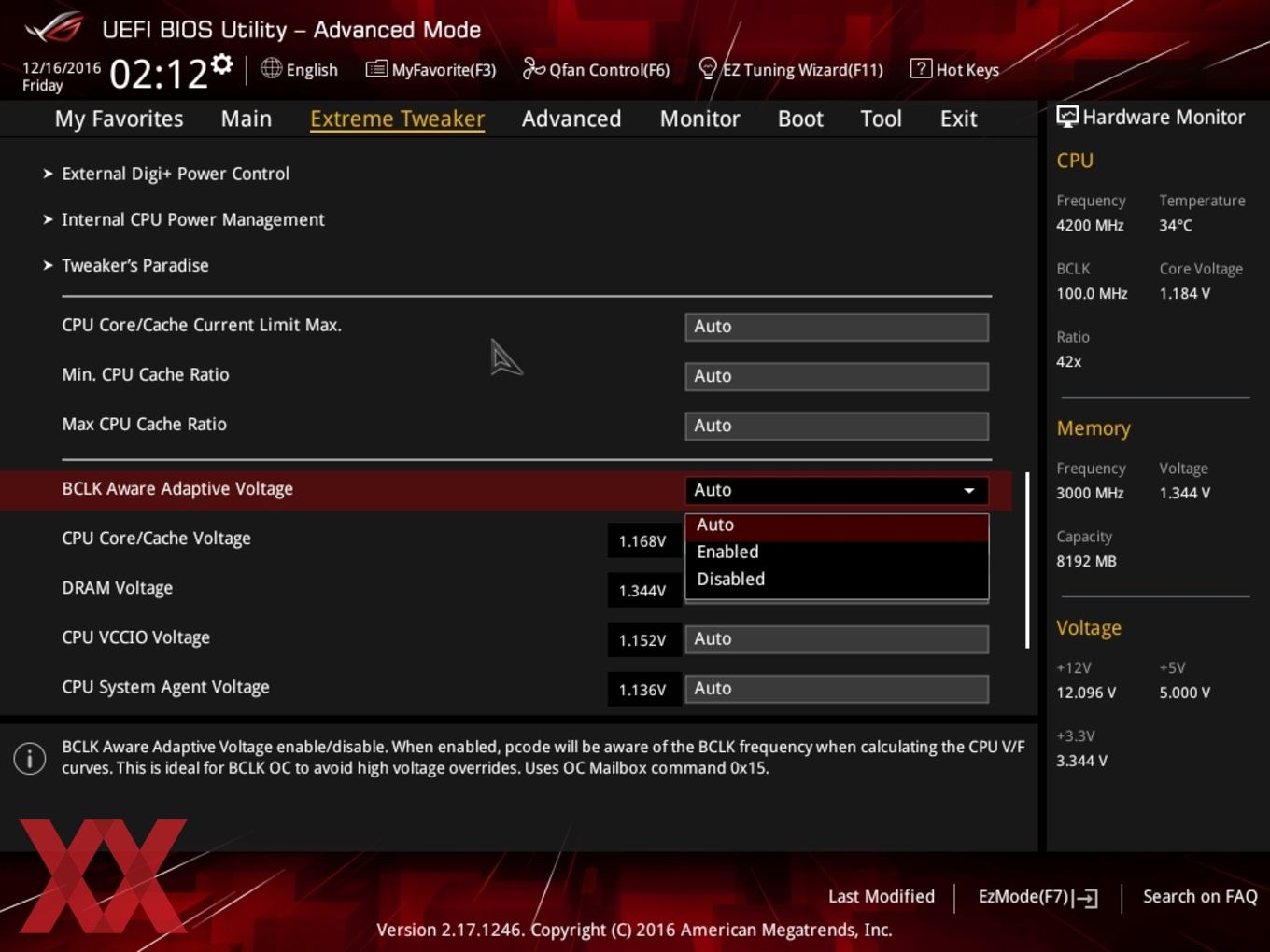The image size is (1270, 952).
Task: Open MyFavorite(F3) list
Action: coord(430,69)
